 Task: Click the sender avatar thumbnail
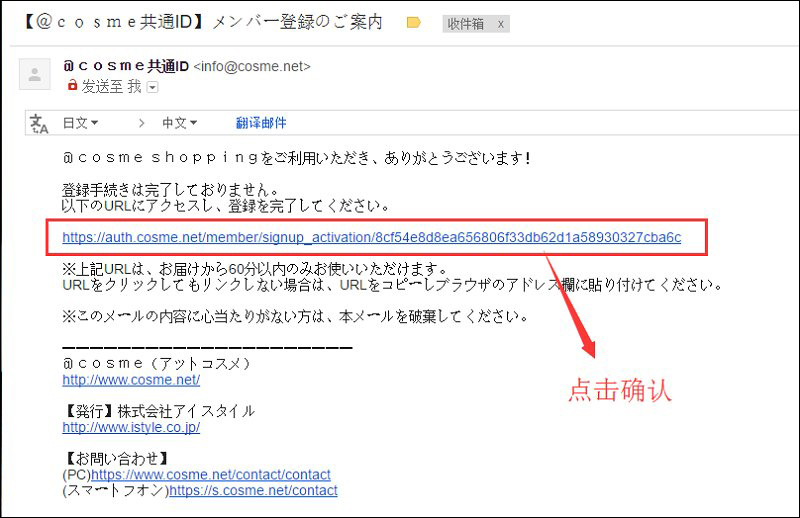pos(35,74)
